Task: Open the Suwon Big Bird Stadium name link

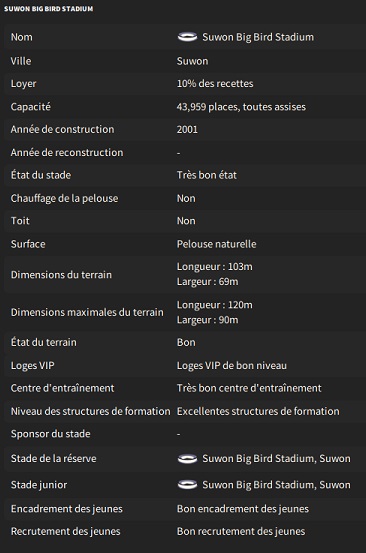Action: tap(258, 37)
